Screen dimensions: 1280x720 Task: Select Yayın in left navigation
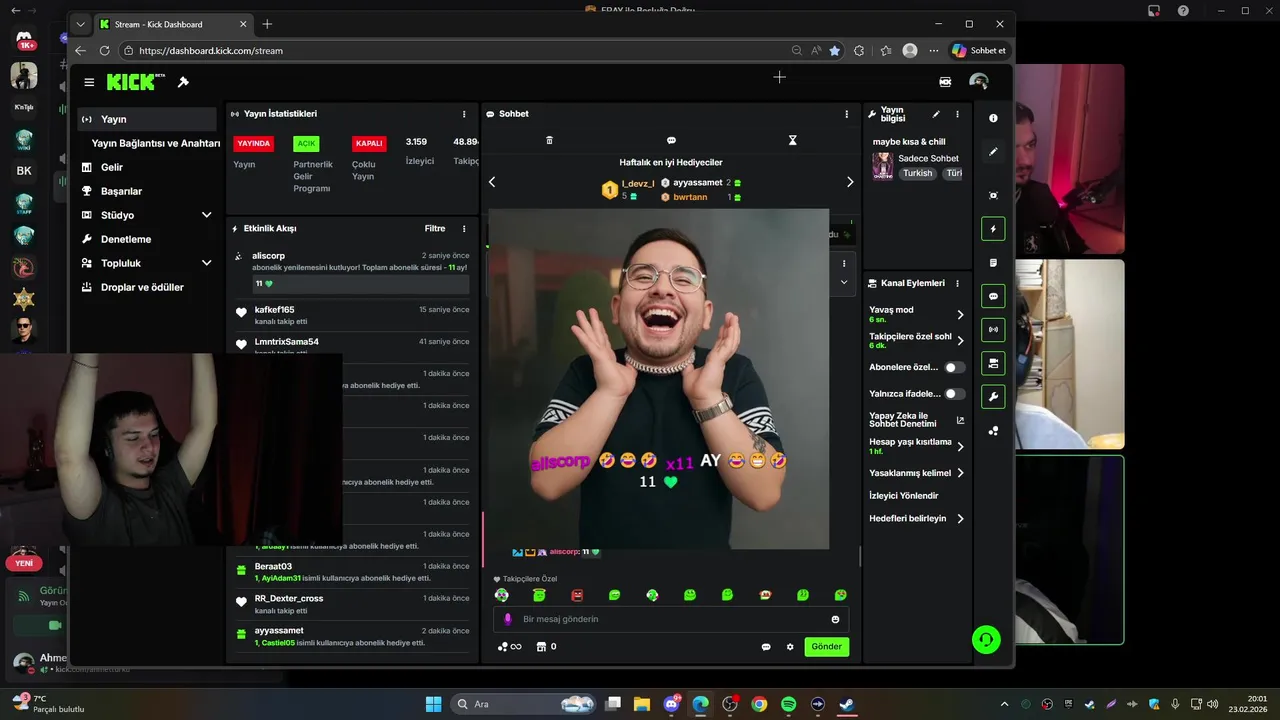[x=147, y=119]
